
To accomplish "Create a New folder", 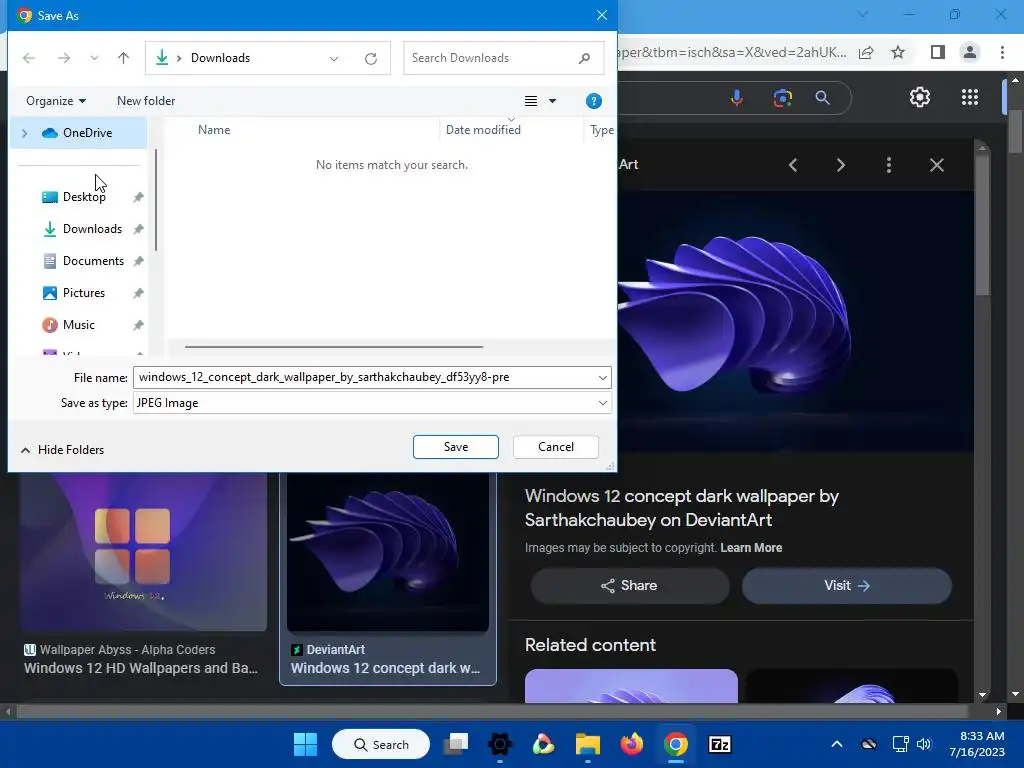I will [146, 101].
